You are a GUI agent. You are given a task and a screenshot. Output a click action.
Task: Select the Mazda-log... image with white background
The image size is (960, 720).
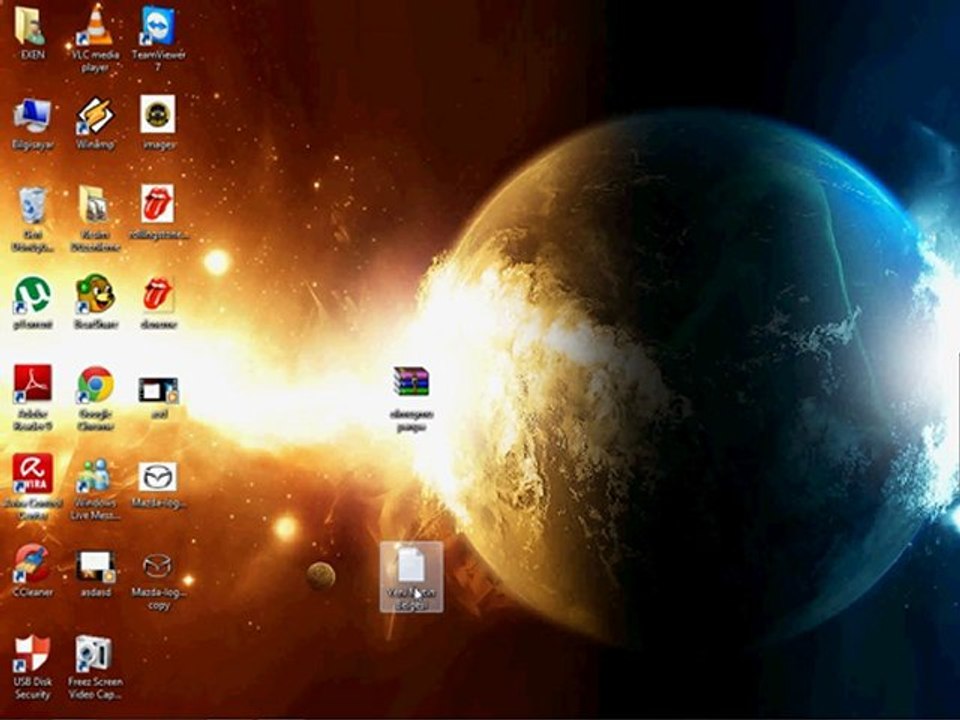pos(157,476)
